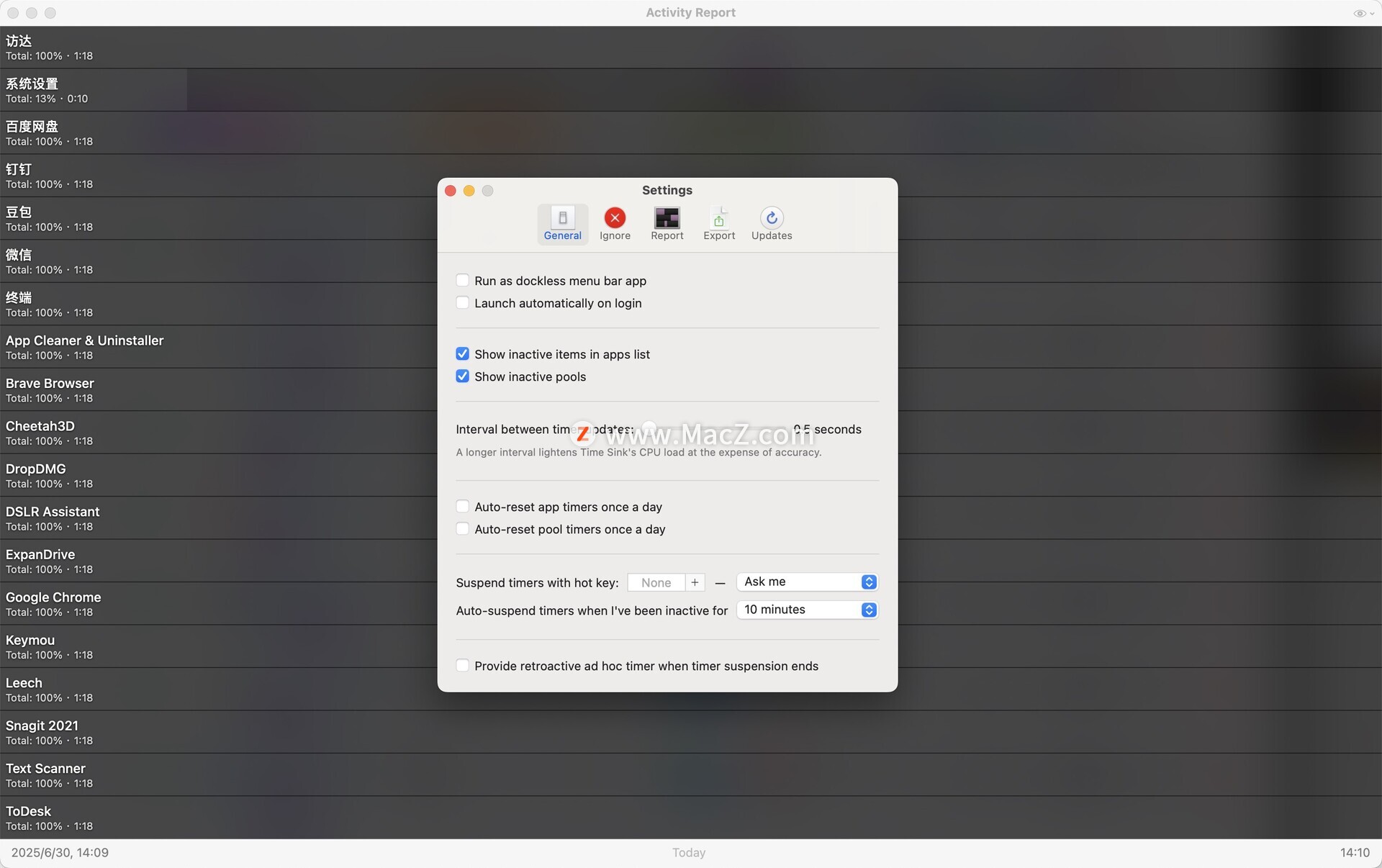
Task: Select the Keymou row
Action: pos(691,647)
